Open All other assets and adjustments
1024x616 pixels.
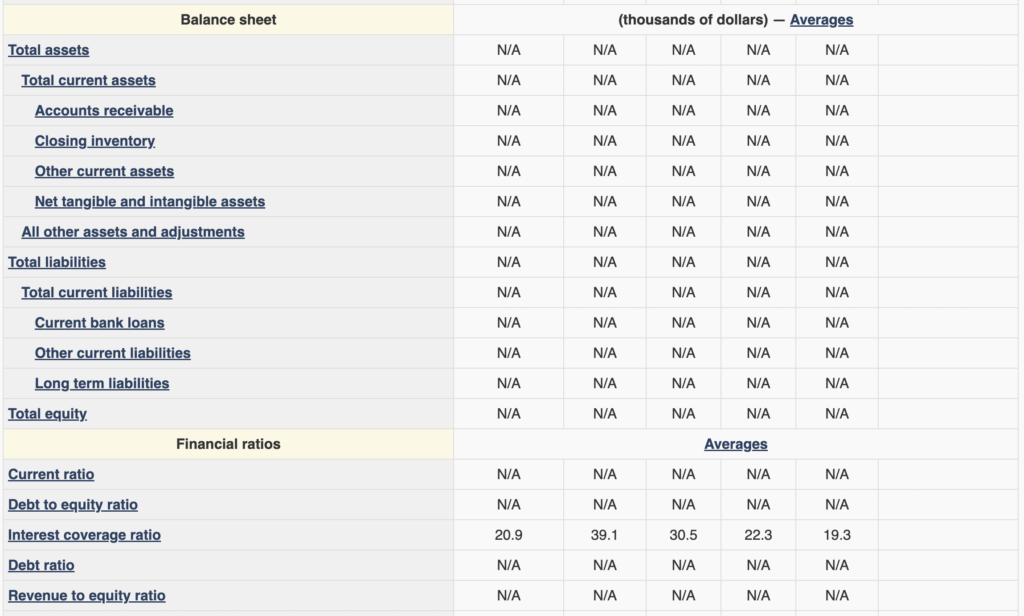tap(133, 232)
